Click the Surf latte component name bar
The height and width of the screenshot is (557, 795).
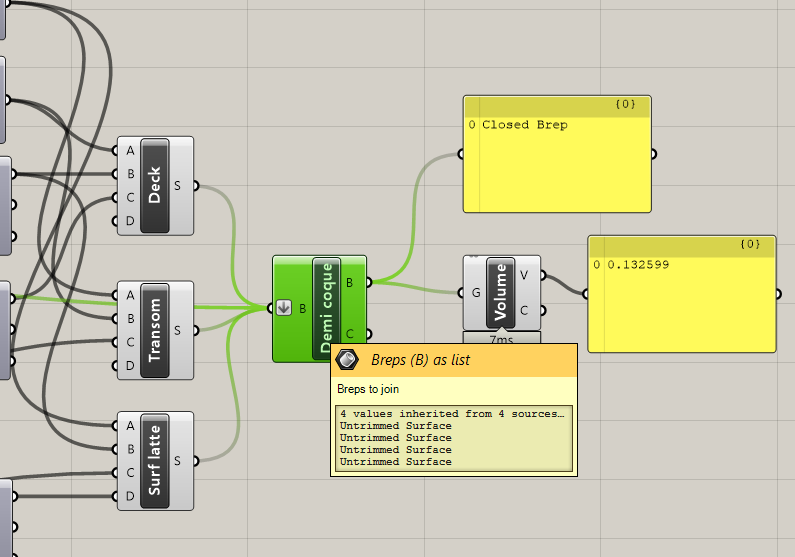[x=155, y=461]
